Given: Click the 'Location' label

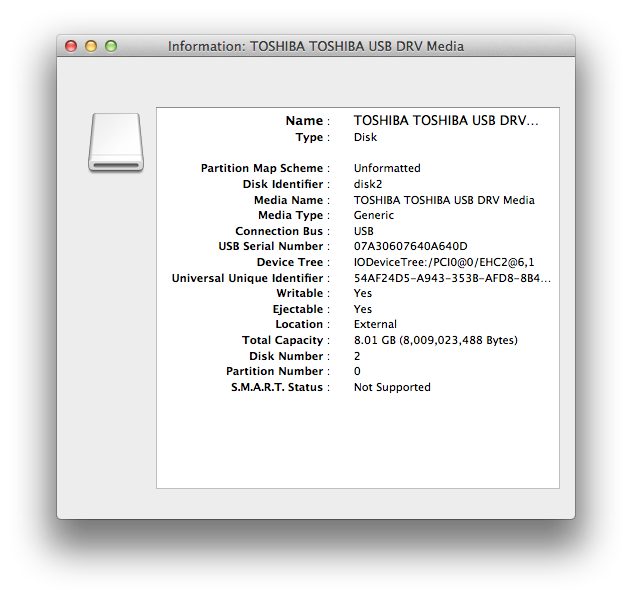Looking at the screenshot, I should 299,324.
